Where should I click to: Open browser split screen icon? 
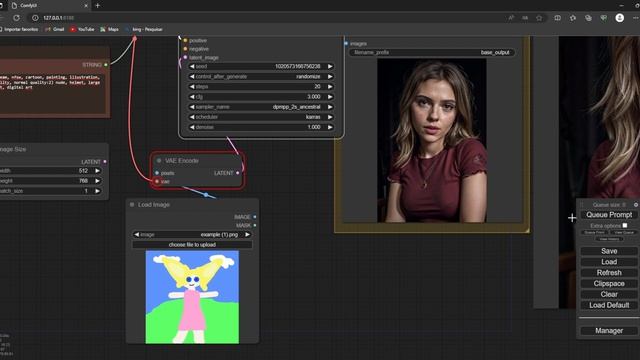pyautogui.click(x=558, y=18)
